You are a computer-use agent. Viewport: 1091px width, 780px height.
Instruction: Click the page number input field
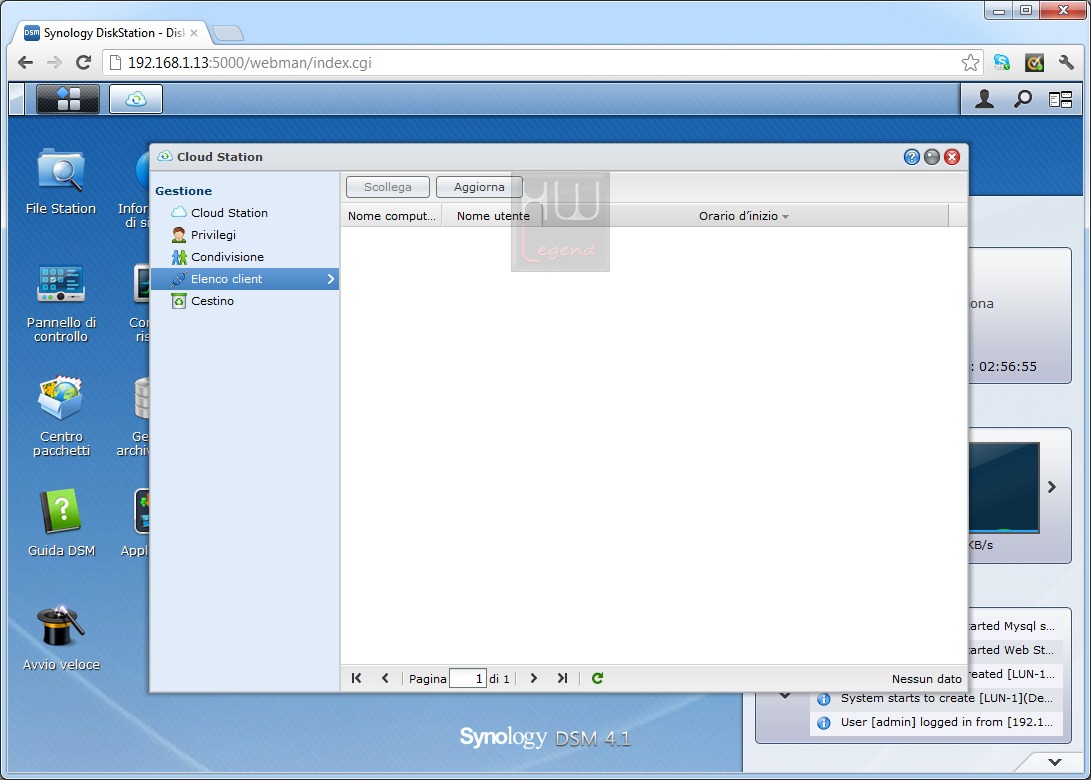click(468, 678)
